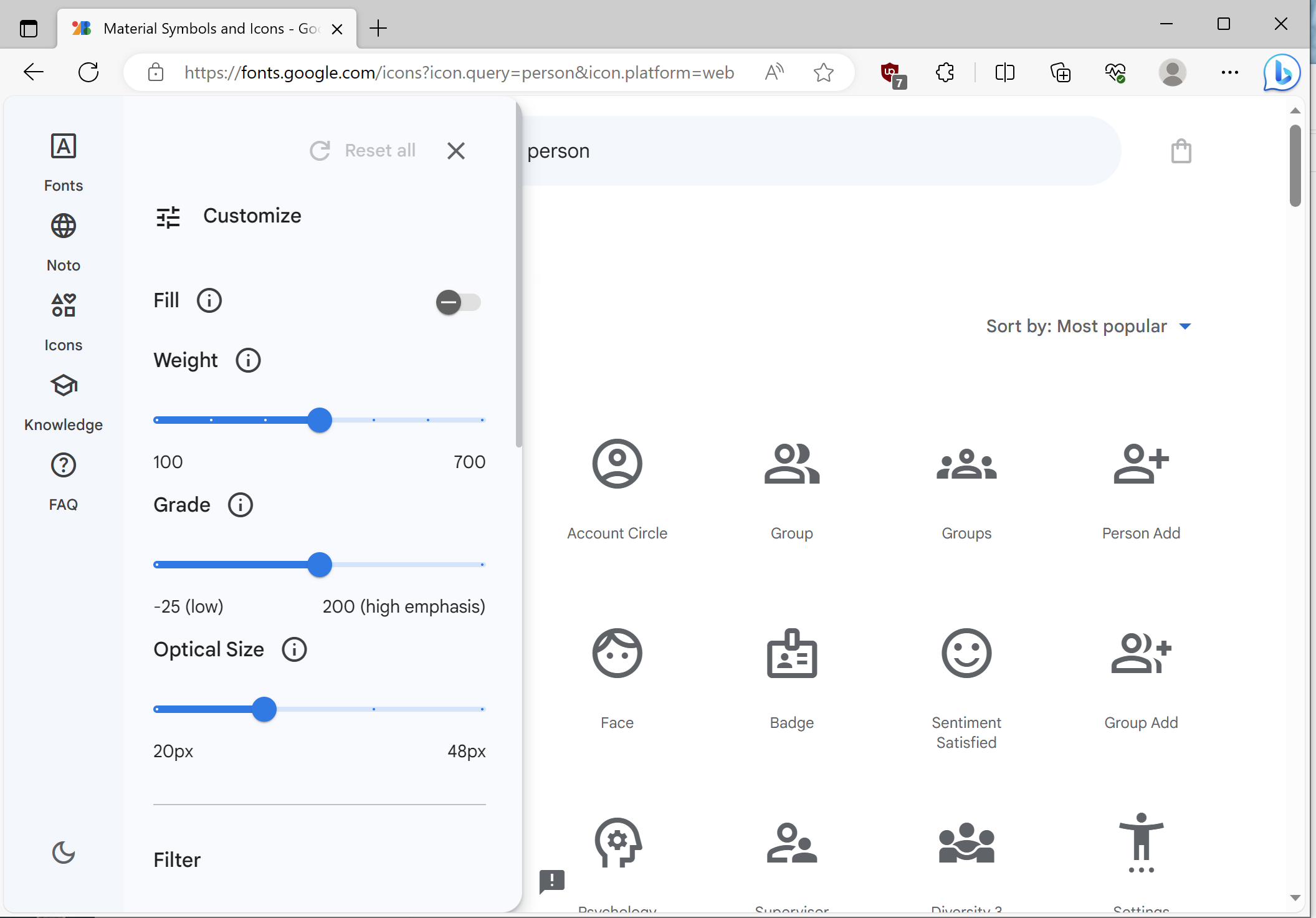The height and width of the screenshot is (918, 1316).
Task: Click the Account Circle icon
Action: coord(617,463)
